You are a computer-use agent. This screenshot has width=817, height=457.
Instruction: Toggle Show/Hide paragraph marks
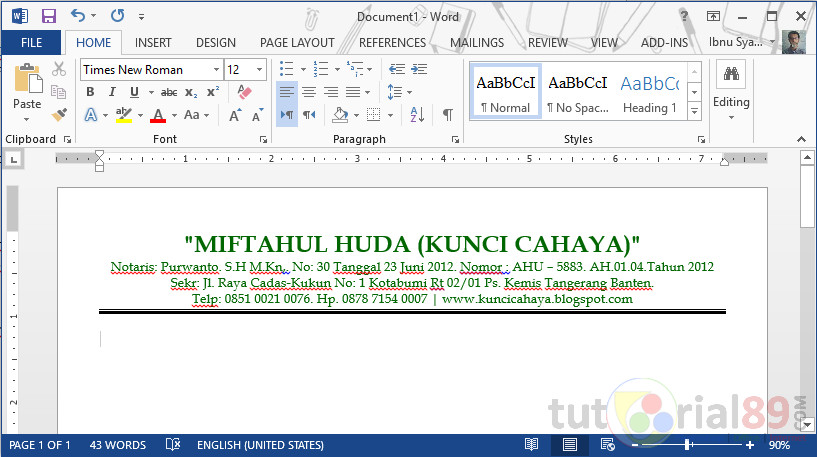(448, 115)
